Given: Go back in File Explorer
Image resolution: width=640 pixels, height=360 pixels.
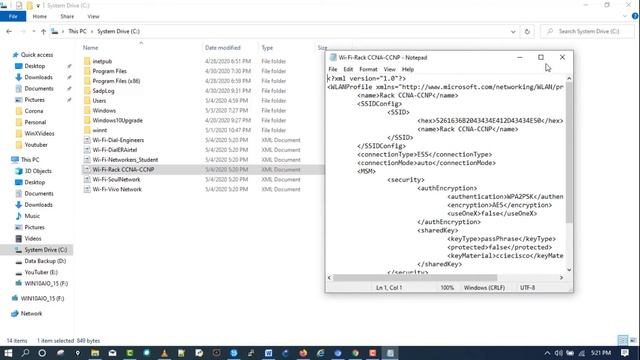Looking at the screenshot, I should click(9, 31).
